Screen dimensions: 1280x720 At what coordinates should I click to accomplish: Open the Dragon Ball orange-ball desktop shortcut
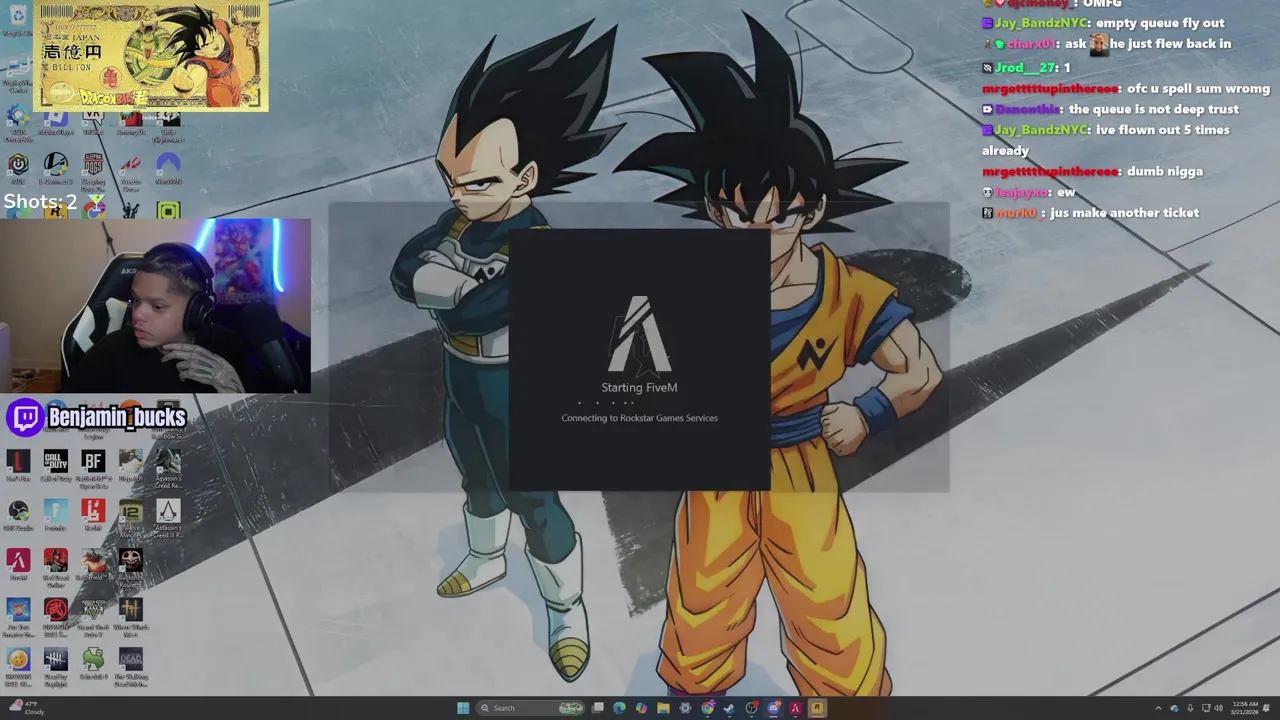[18, 664]
